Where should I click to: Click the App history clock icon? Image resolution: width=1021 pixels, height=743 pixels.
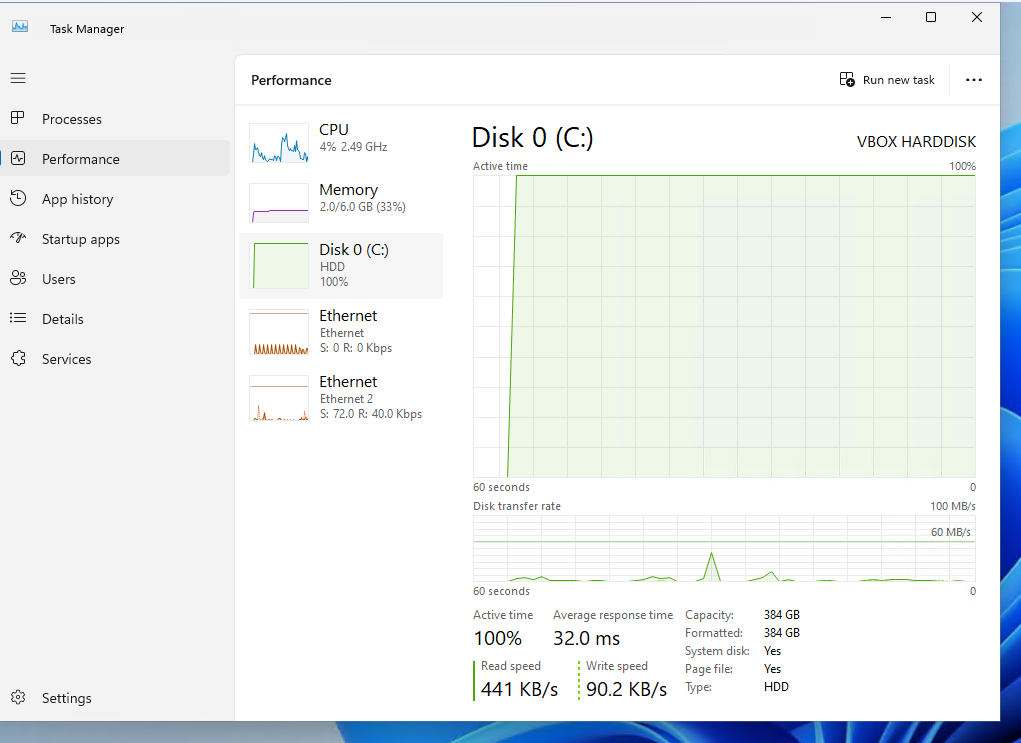click(x=18, y=199)
